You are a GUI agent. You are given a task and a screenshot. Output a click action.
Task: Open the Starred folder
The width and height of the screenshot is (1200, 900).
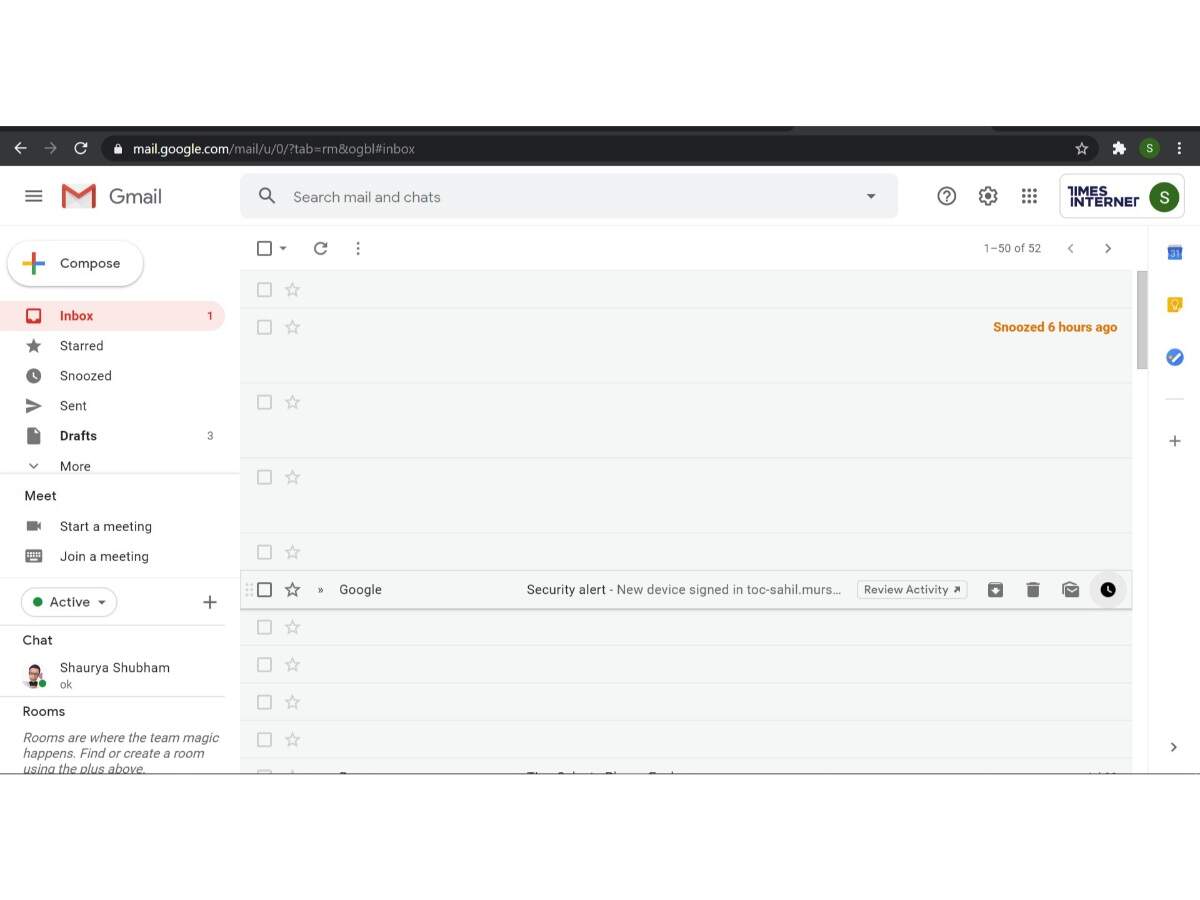click(x=81, y=346)
